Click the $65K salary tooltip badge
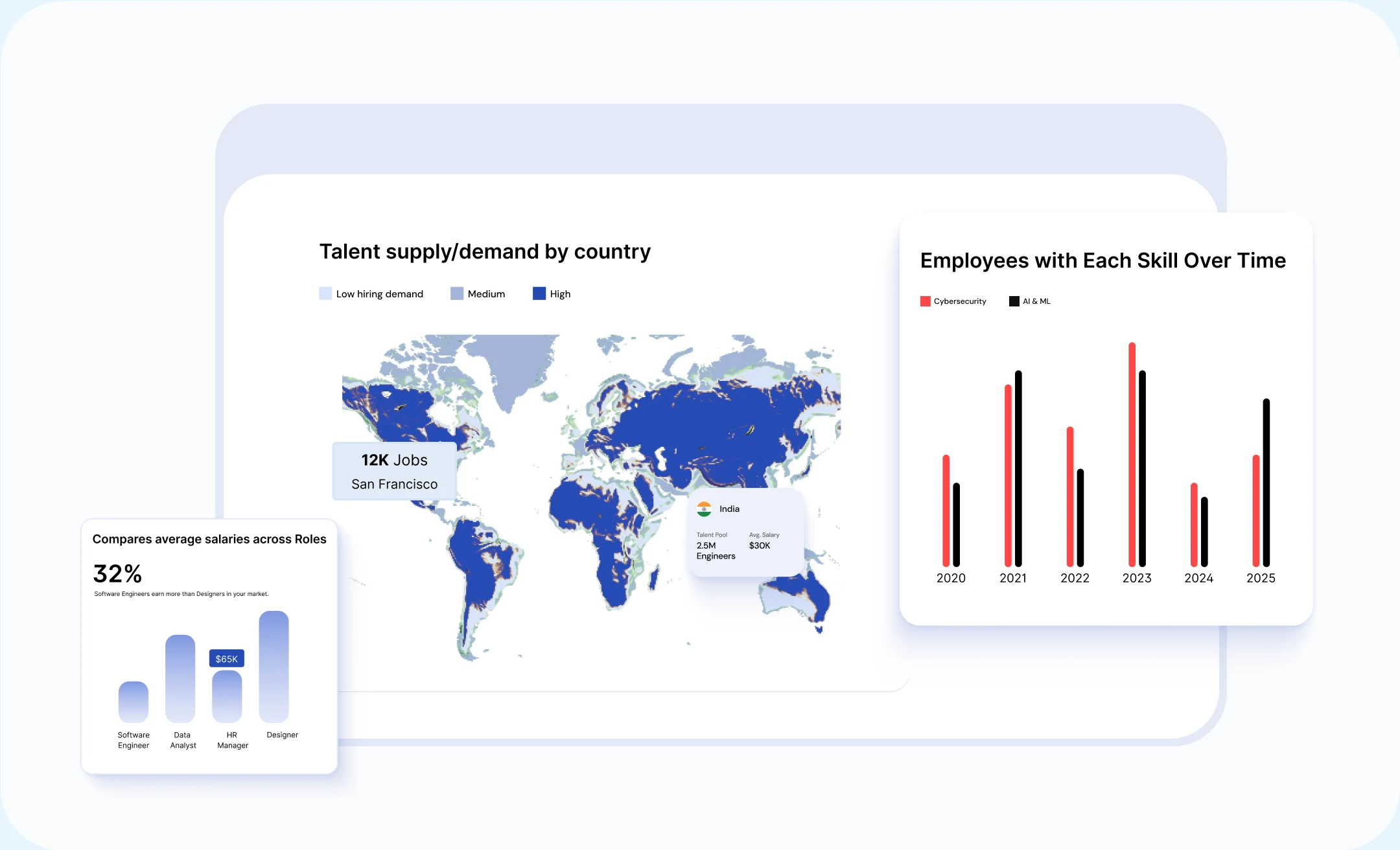Viewport: 1400px width, 850px height. (226, 658)
